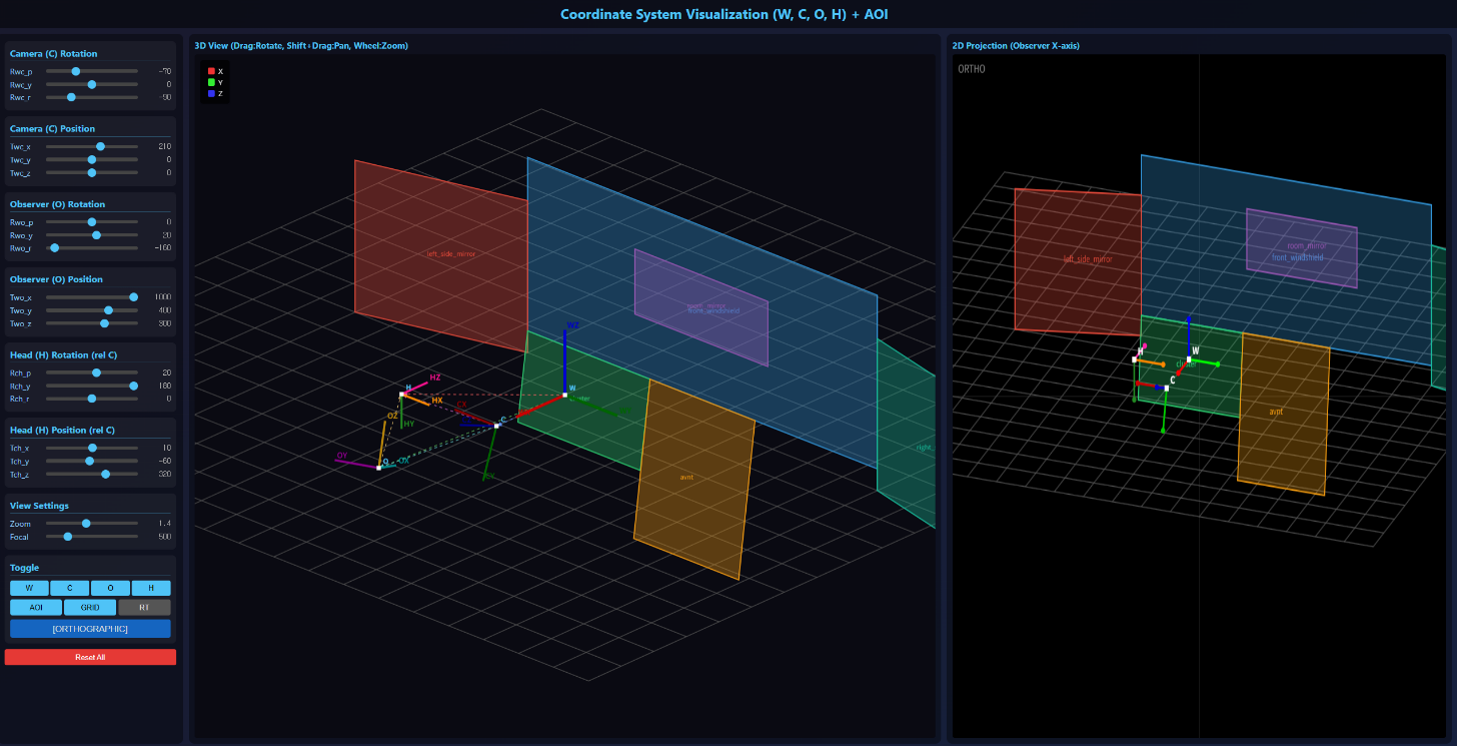Click left_side_mirror region in 2D Projection
The height and width of the screenshot is (746, 1457).
(x=1078, y=260)
